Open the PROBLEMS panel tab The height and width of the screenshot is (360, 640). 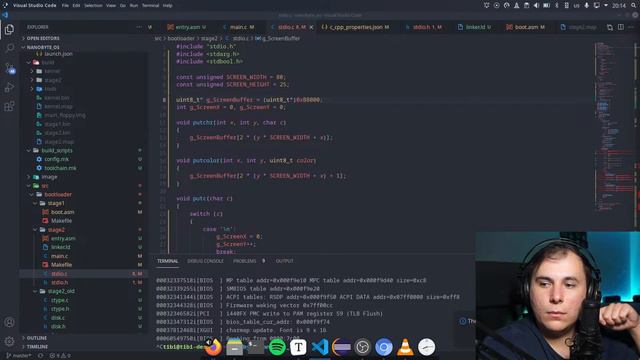click(x=249, y=261)
